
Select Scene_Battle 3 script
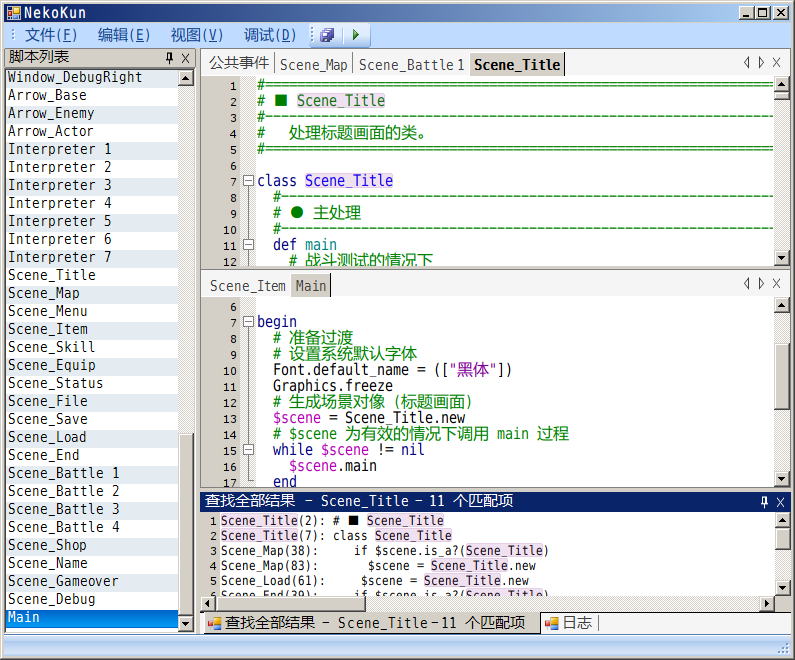[92, 509]
